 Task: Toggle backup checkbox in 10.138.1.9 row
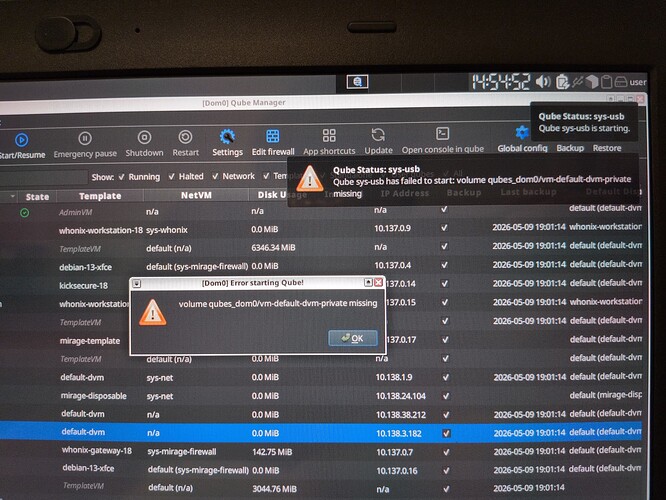point(445,377)
